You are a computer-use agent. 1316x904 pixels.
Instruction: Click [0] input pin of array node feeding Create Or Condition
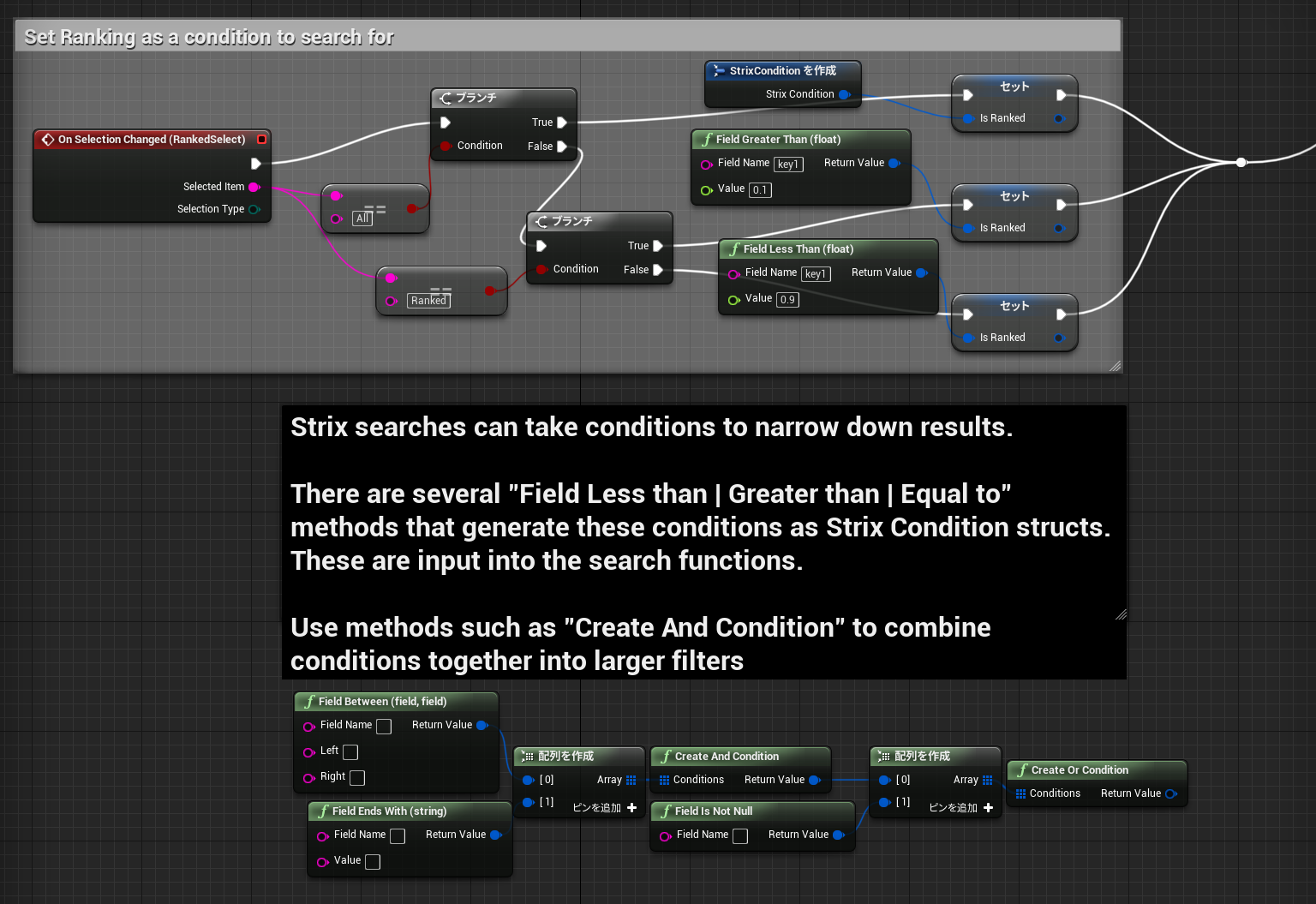tap(885, 780)
